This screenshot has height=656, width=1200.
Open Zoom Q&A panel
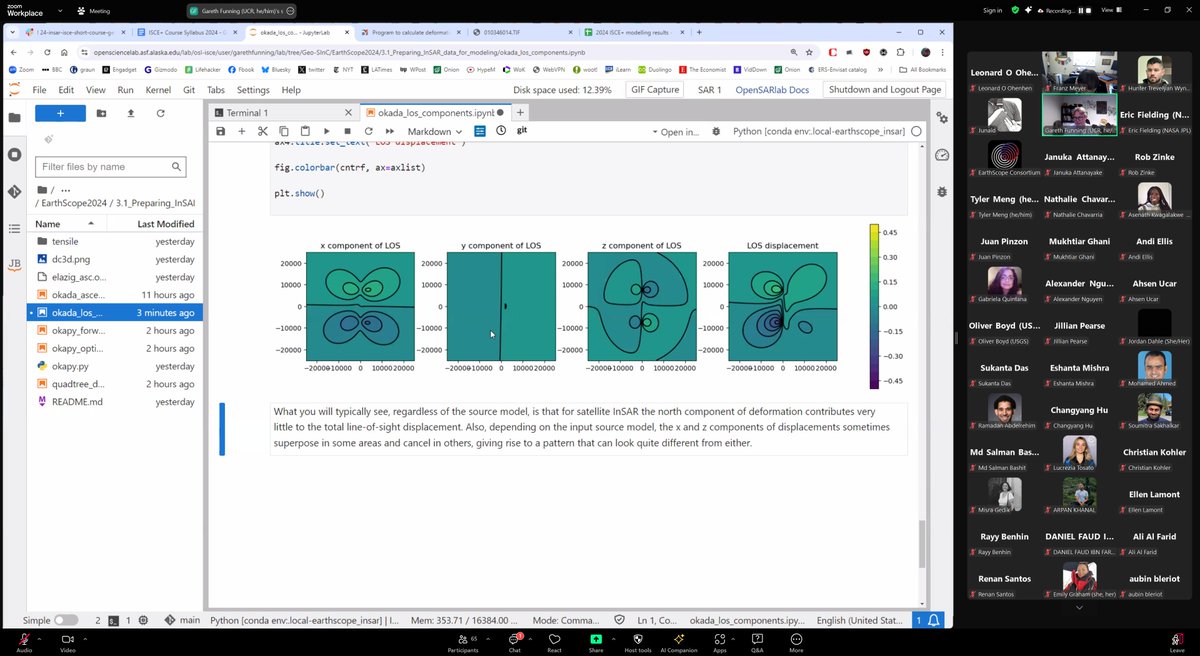click(x=757, y=641)
